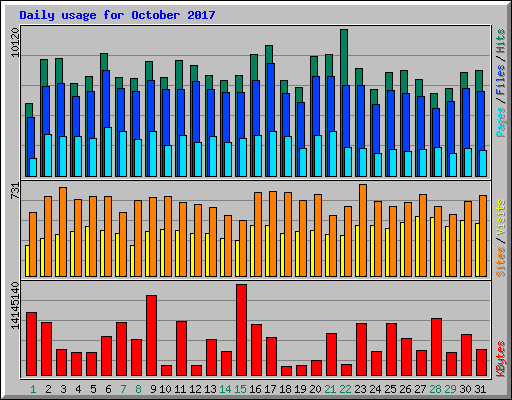Click day 12 on the date axis
512x400 pixels.
(x=195, y=389)
